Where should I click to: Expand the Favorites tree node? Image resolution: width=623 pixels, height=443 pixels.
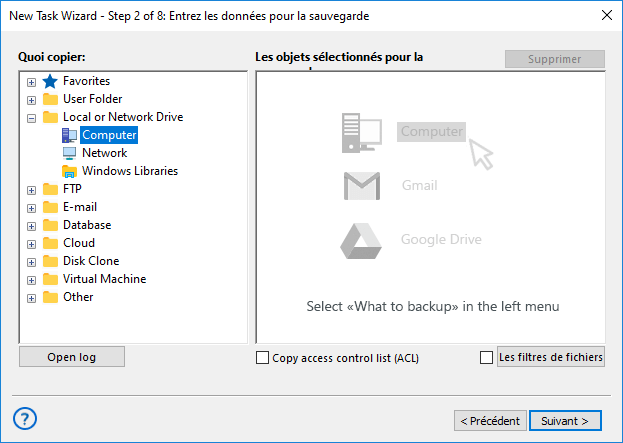31,81
